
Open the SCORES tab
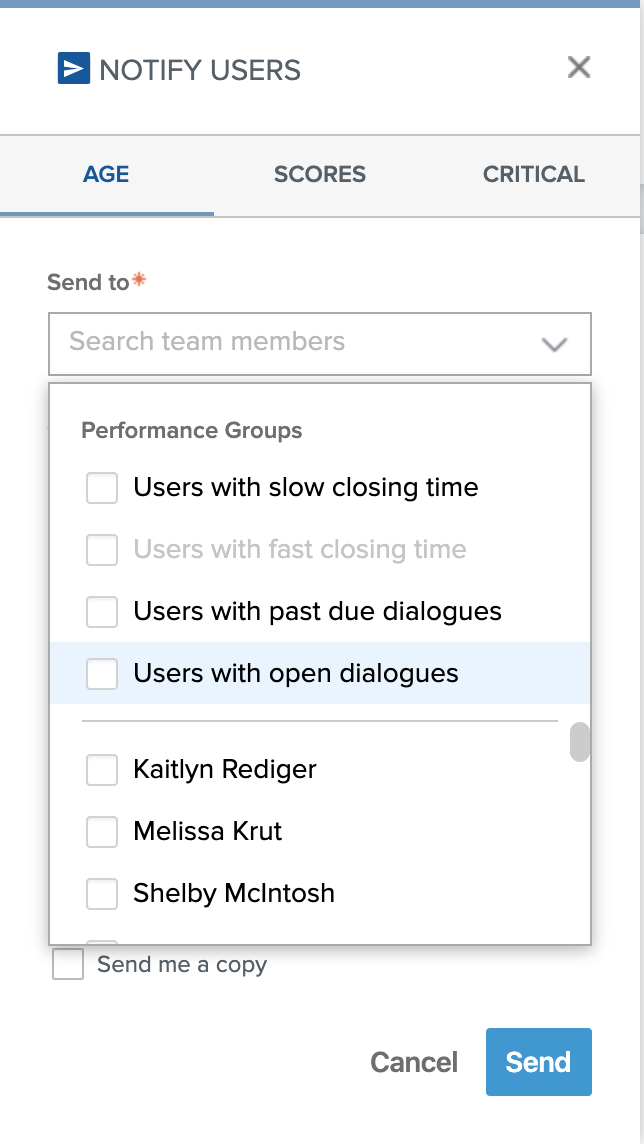(320, 174)
